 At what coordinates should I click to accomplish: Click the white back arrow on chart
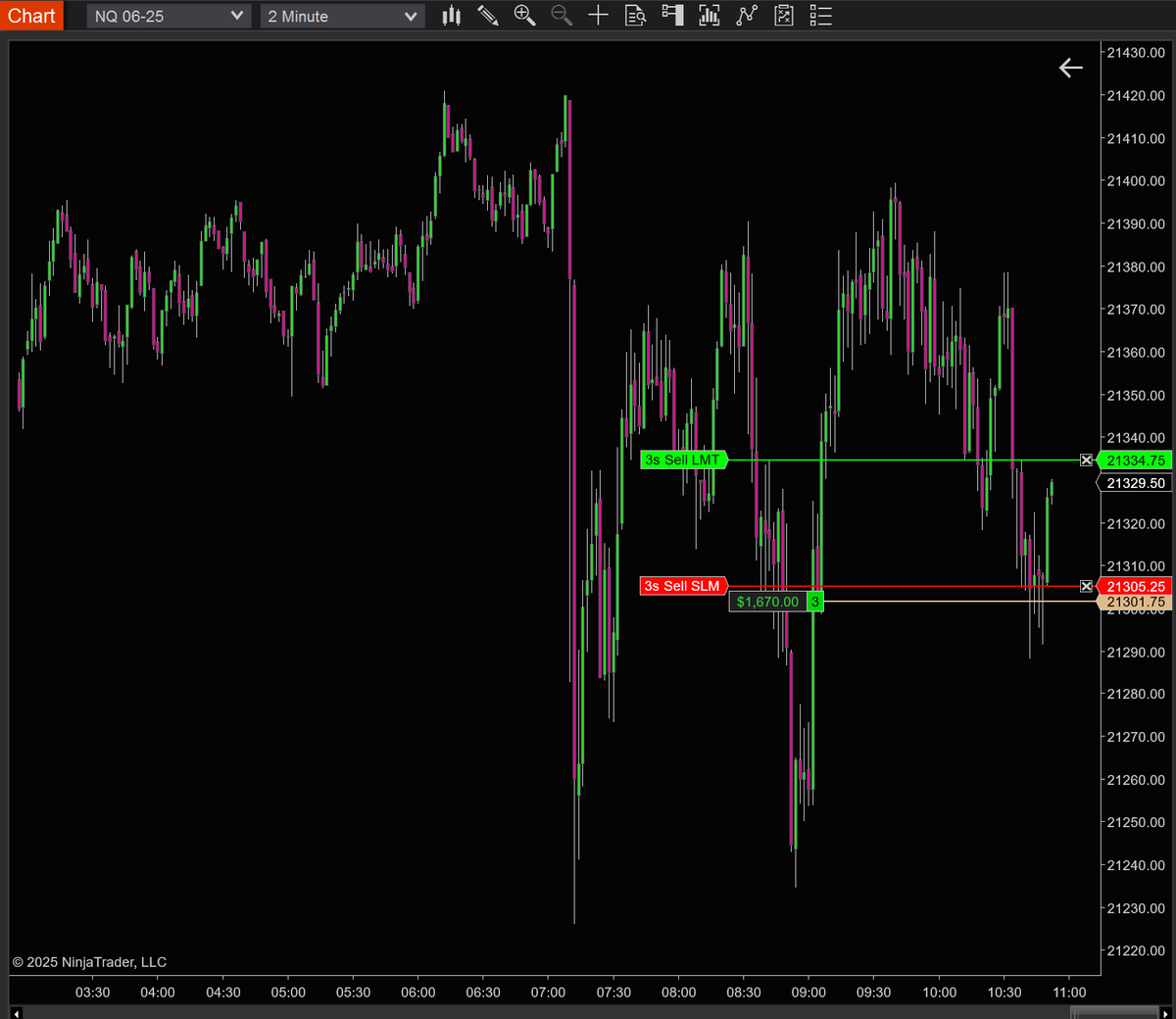tap(1071, 68)
